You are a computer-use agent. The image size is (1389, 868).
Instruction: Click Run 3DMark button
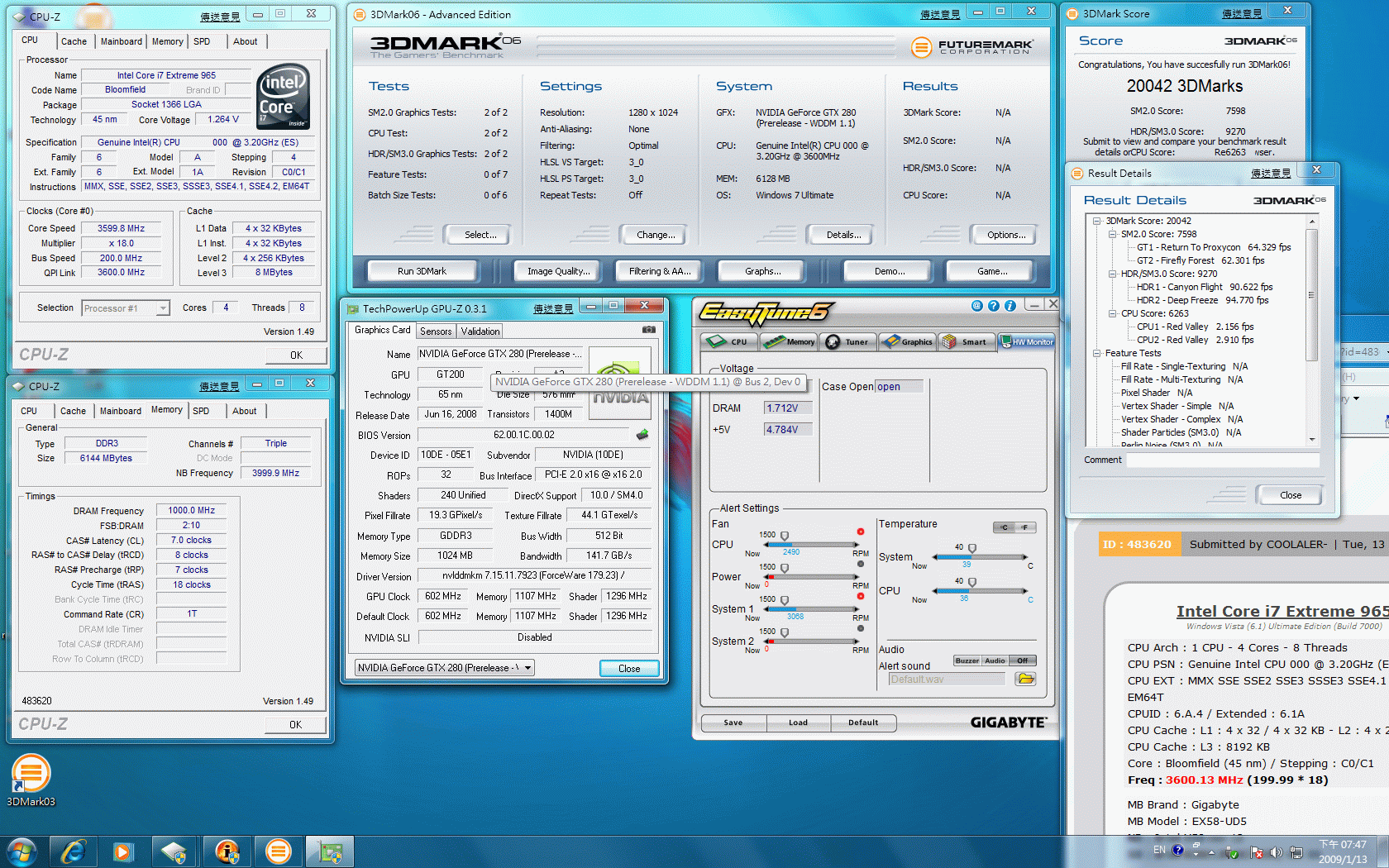coord(422,271)
